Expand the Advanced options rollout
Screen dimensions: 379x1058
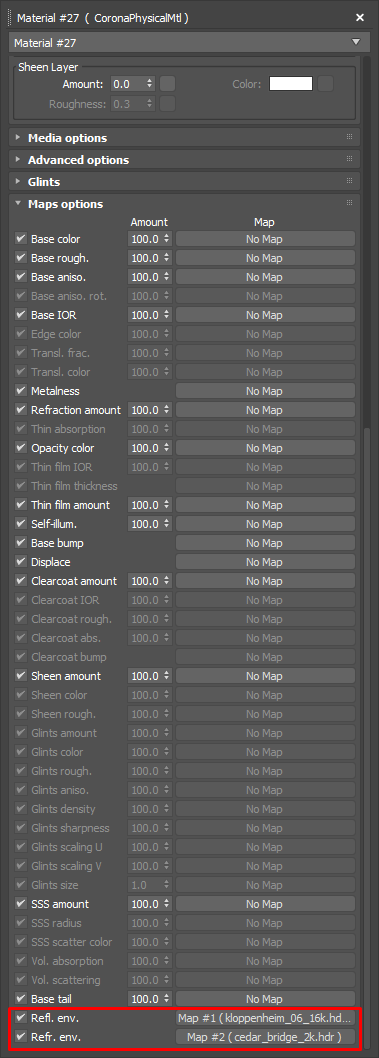coord(185,160)
